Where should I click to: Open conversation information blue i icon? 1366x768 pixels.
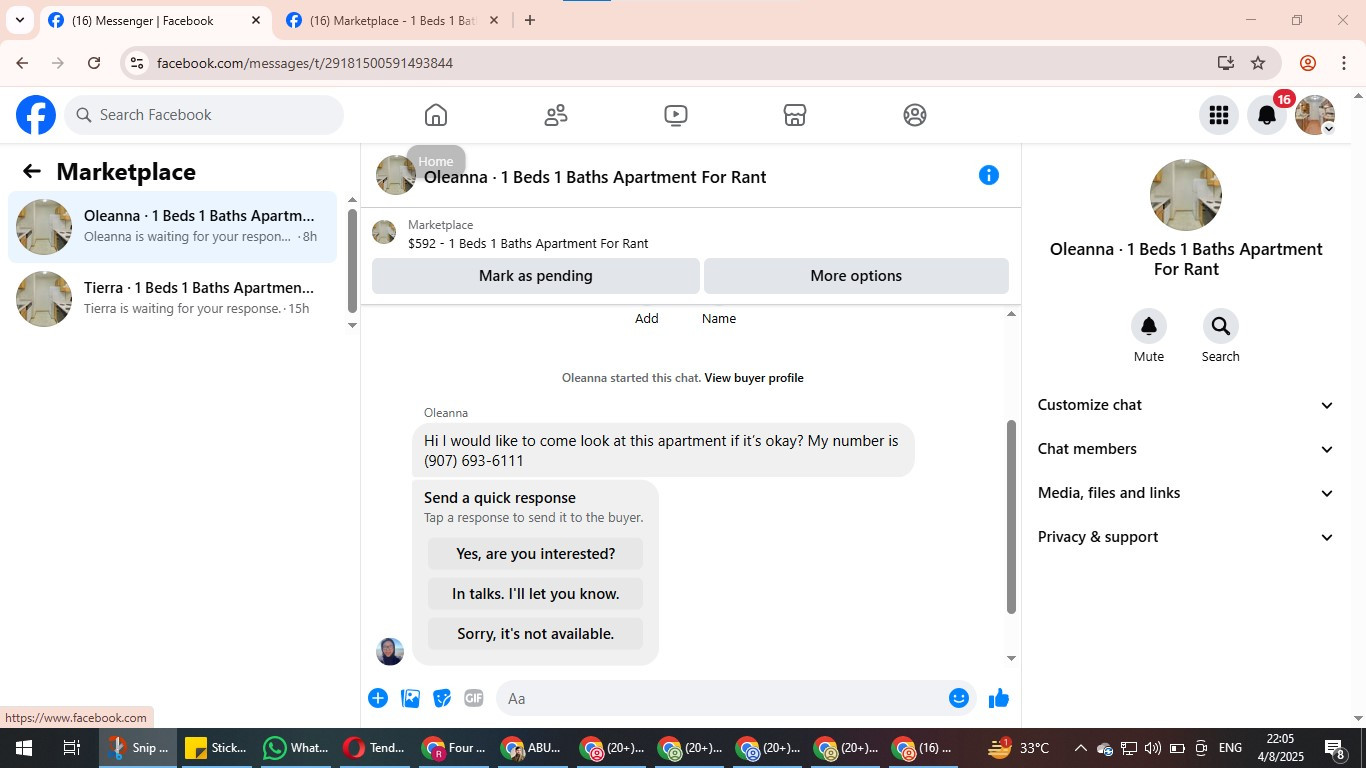[x=989, y=175]
